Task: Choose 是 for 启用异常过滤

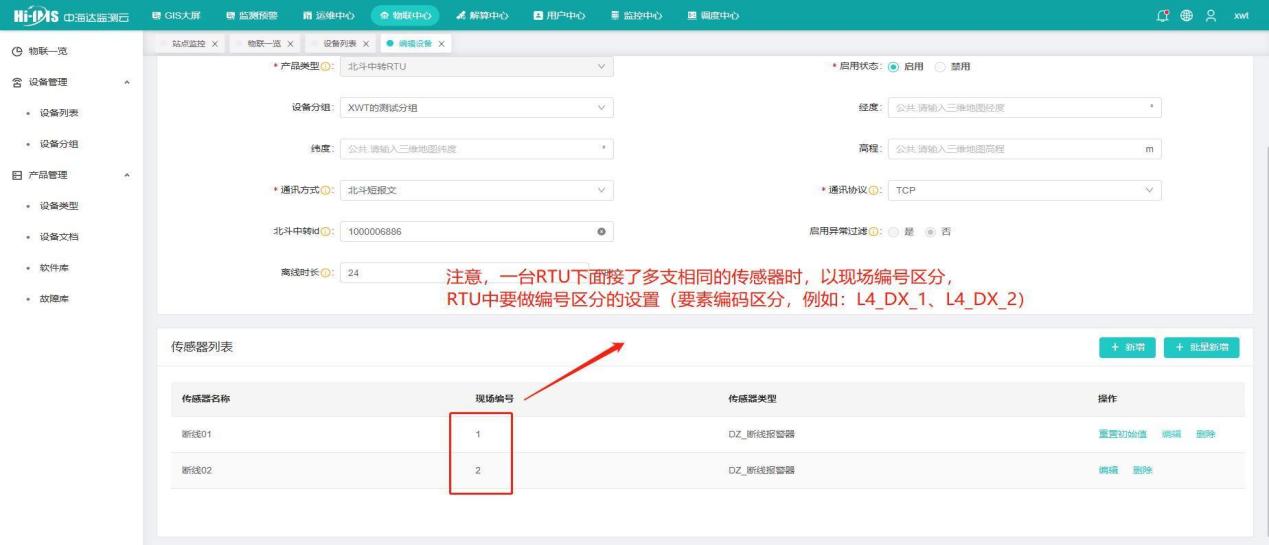Action: pos(894,232)
